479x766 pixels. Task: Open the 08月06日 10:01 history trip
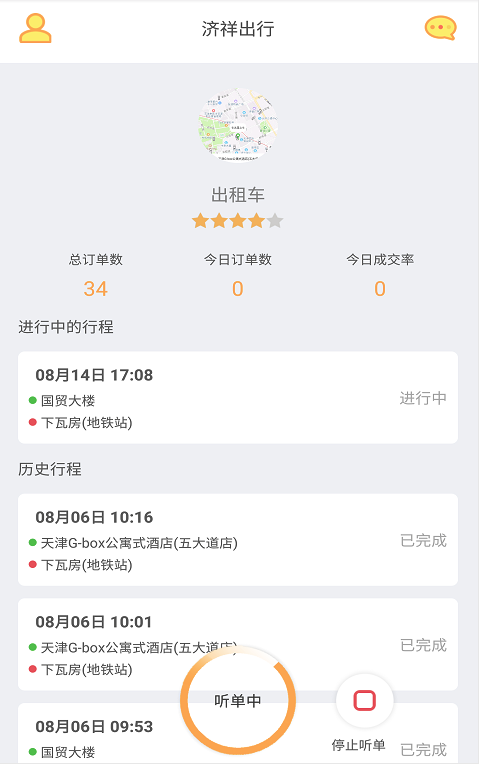pos(238,644)
